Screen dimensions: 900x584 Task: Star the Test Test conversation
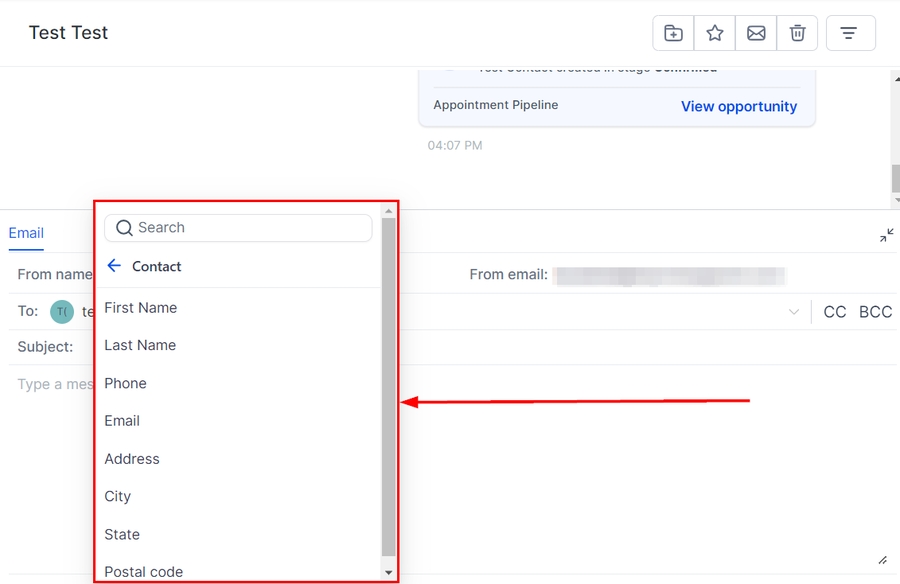(715, 33)
